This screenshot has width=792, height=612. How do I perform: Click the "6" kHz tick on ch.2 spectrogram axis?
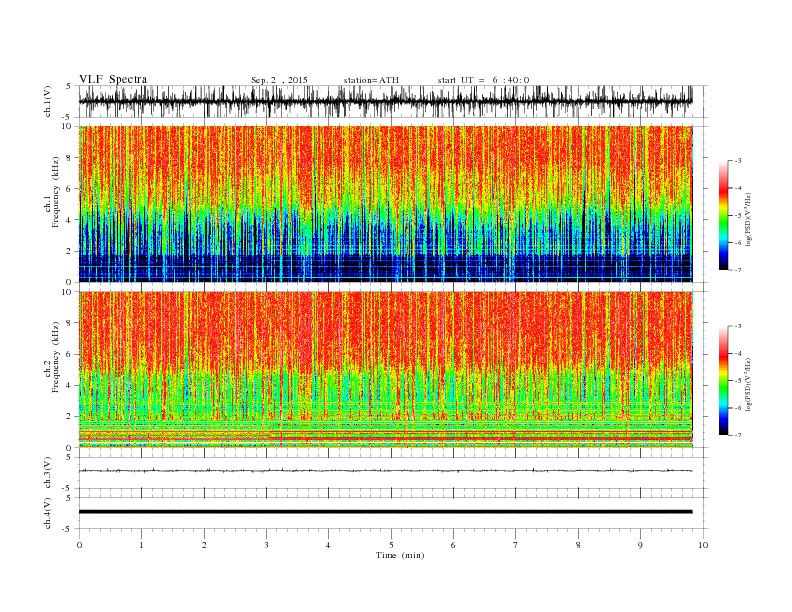coord(70,354)
